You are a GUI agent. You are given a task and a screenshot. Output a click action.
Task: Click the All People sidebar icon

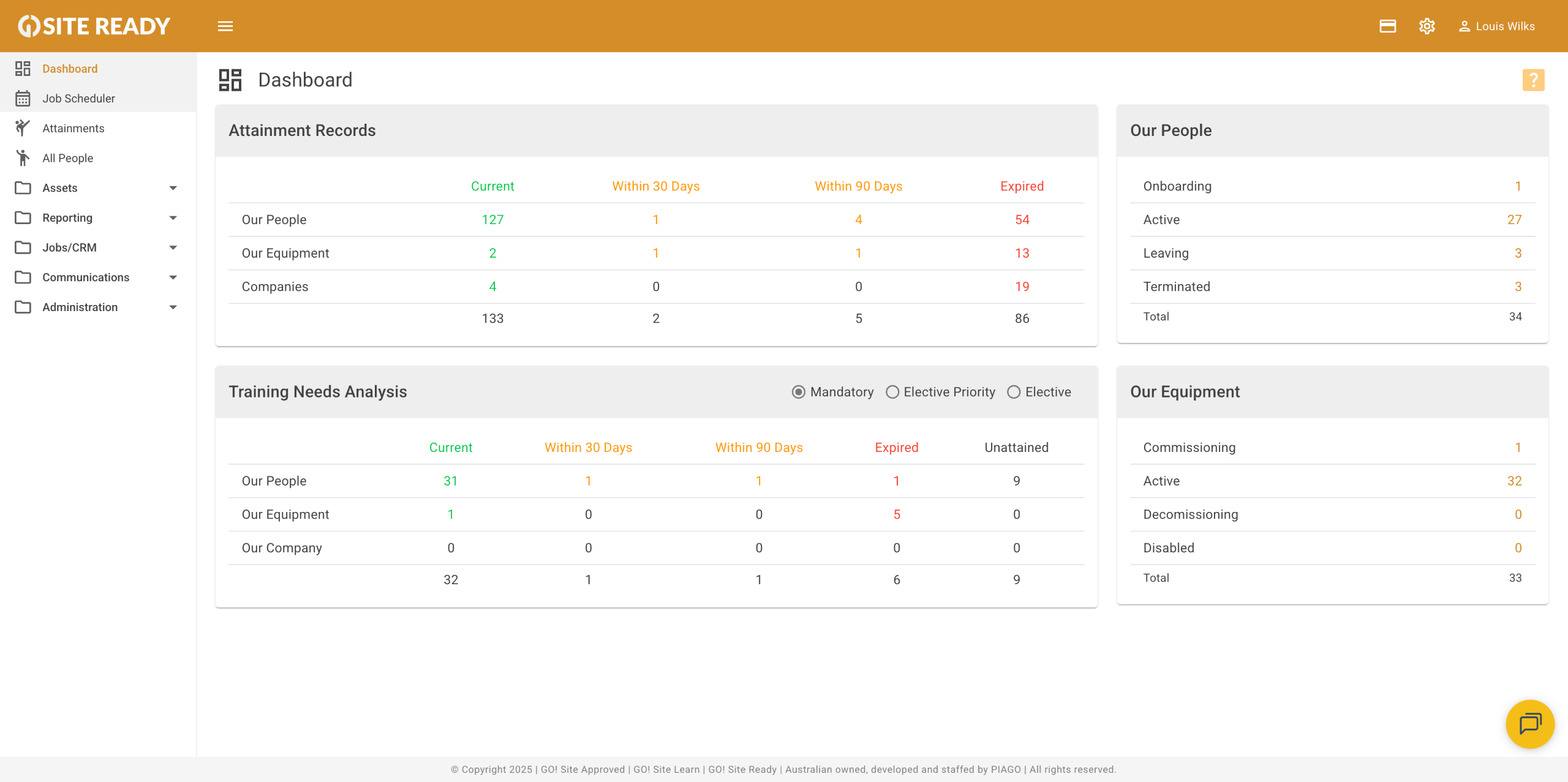click(23, 158)
